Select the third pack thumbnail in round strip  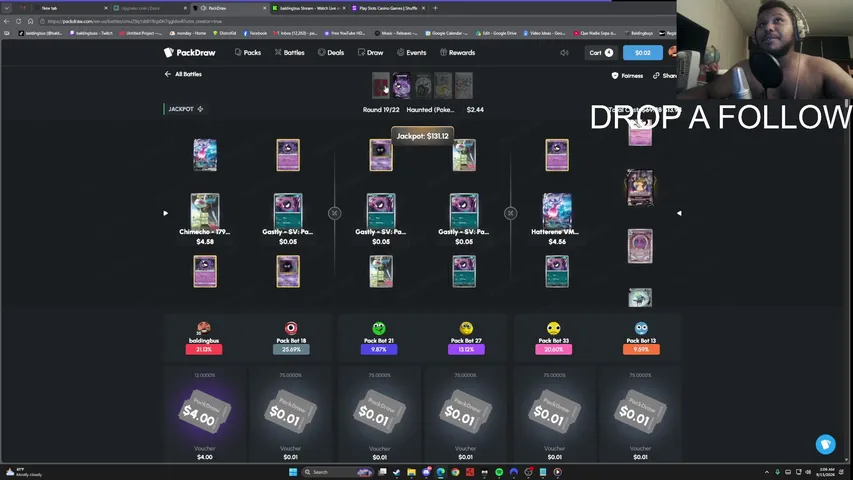coord(423,85)
